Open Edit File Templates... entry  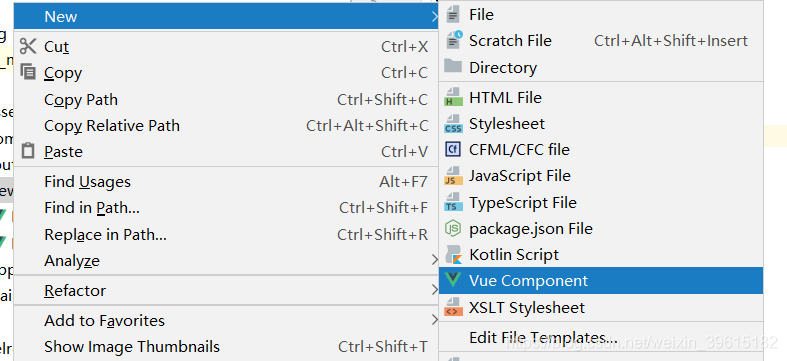[601, 337]
